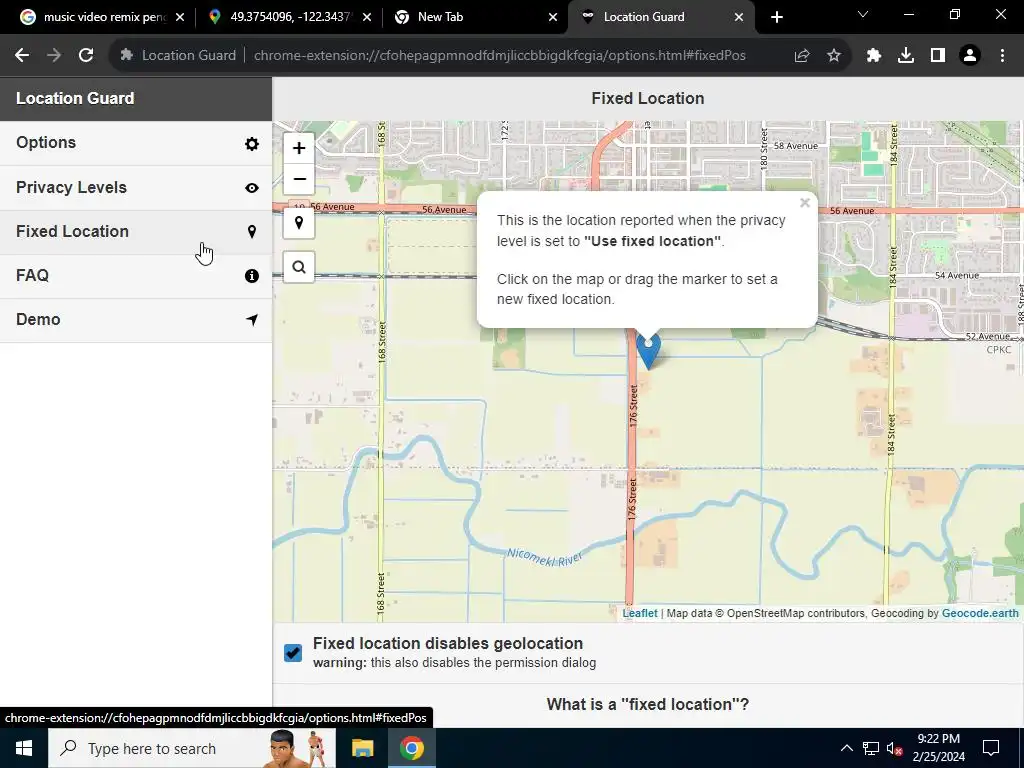Viewport: 1024px width, 768px height.
Task: Show hidden system tray icons
Action: tap(846, 748)
